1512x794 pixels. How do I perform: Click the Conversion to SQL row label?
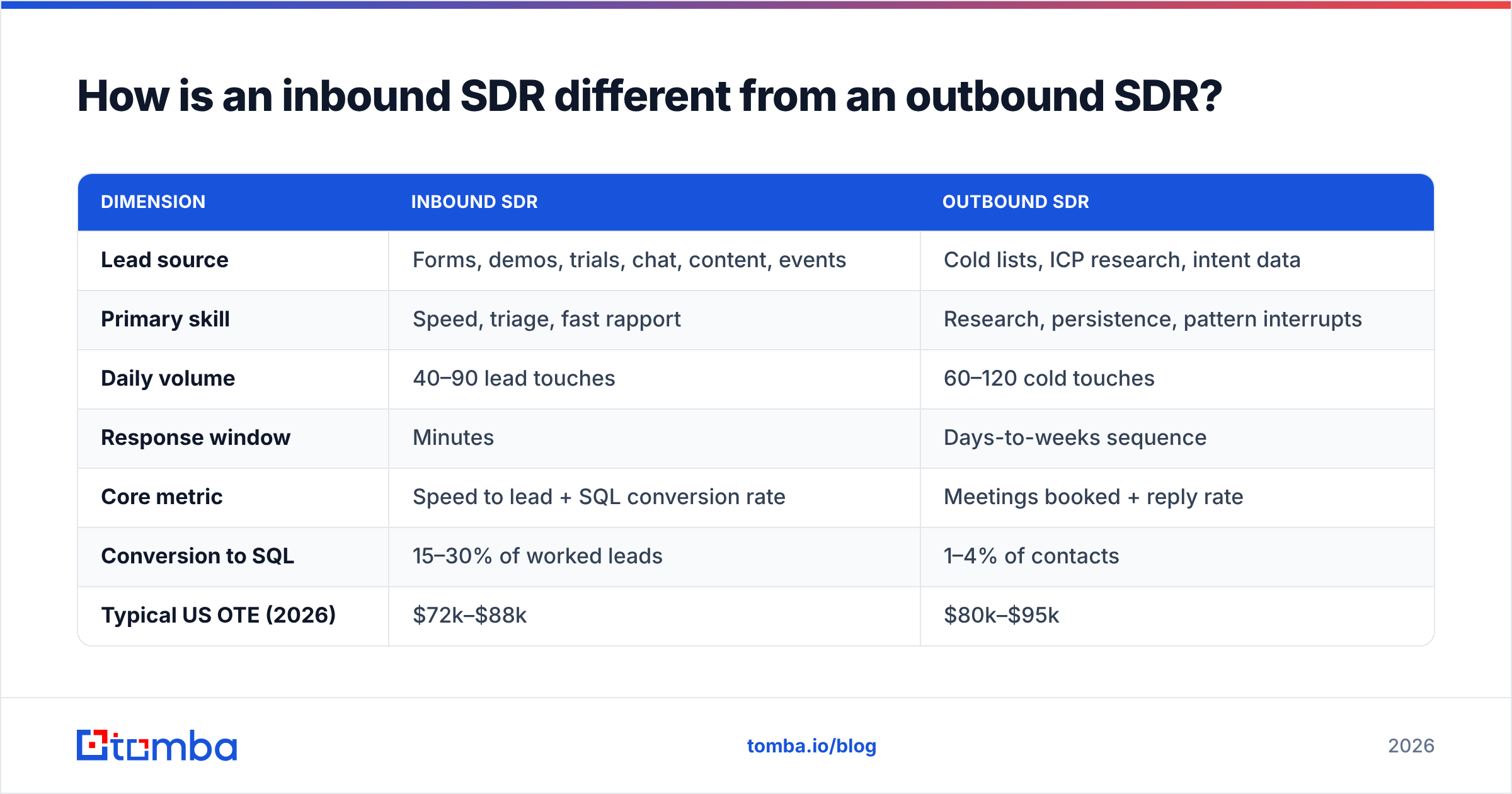(x=197, y=556)
